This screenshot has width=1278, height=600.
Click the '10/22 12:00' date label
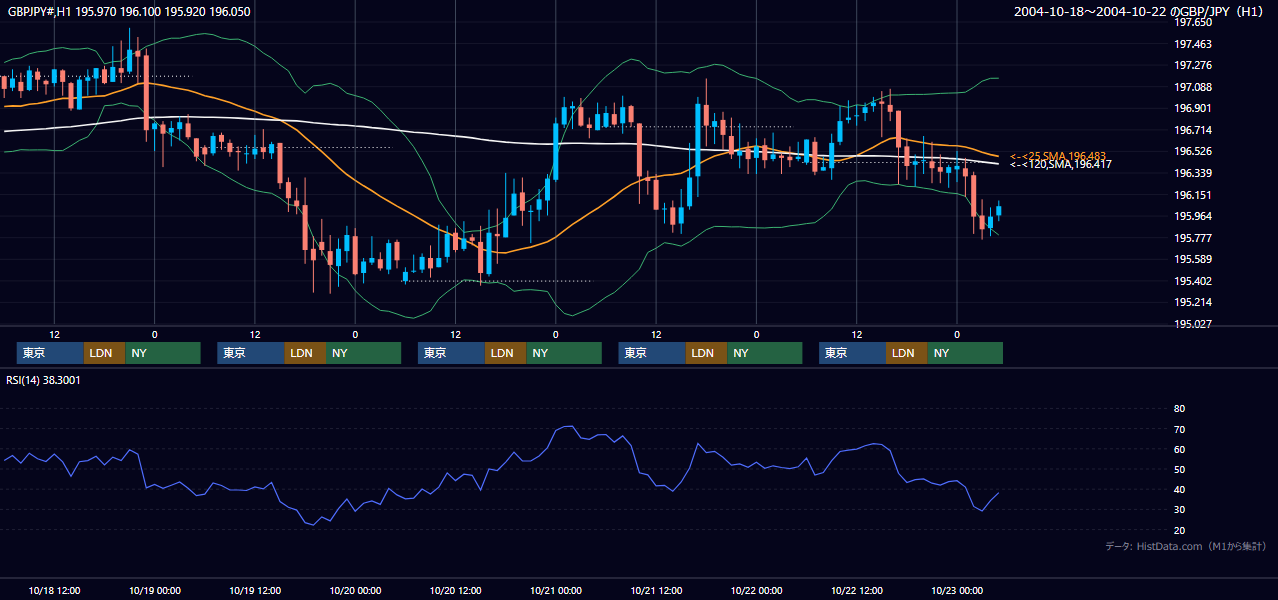pyautogui.click(x=857, y=590)
